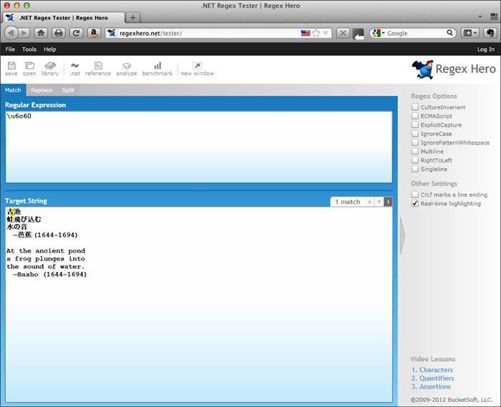Expand the address bar history dropdown arrow

point(326,33)
